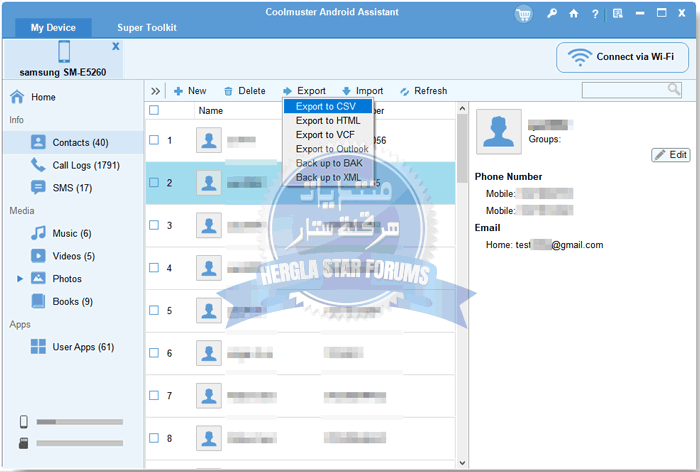Open help with the question mark icon
This screenshot has height=472, width=700.
(597, 14)
